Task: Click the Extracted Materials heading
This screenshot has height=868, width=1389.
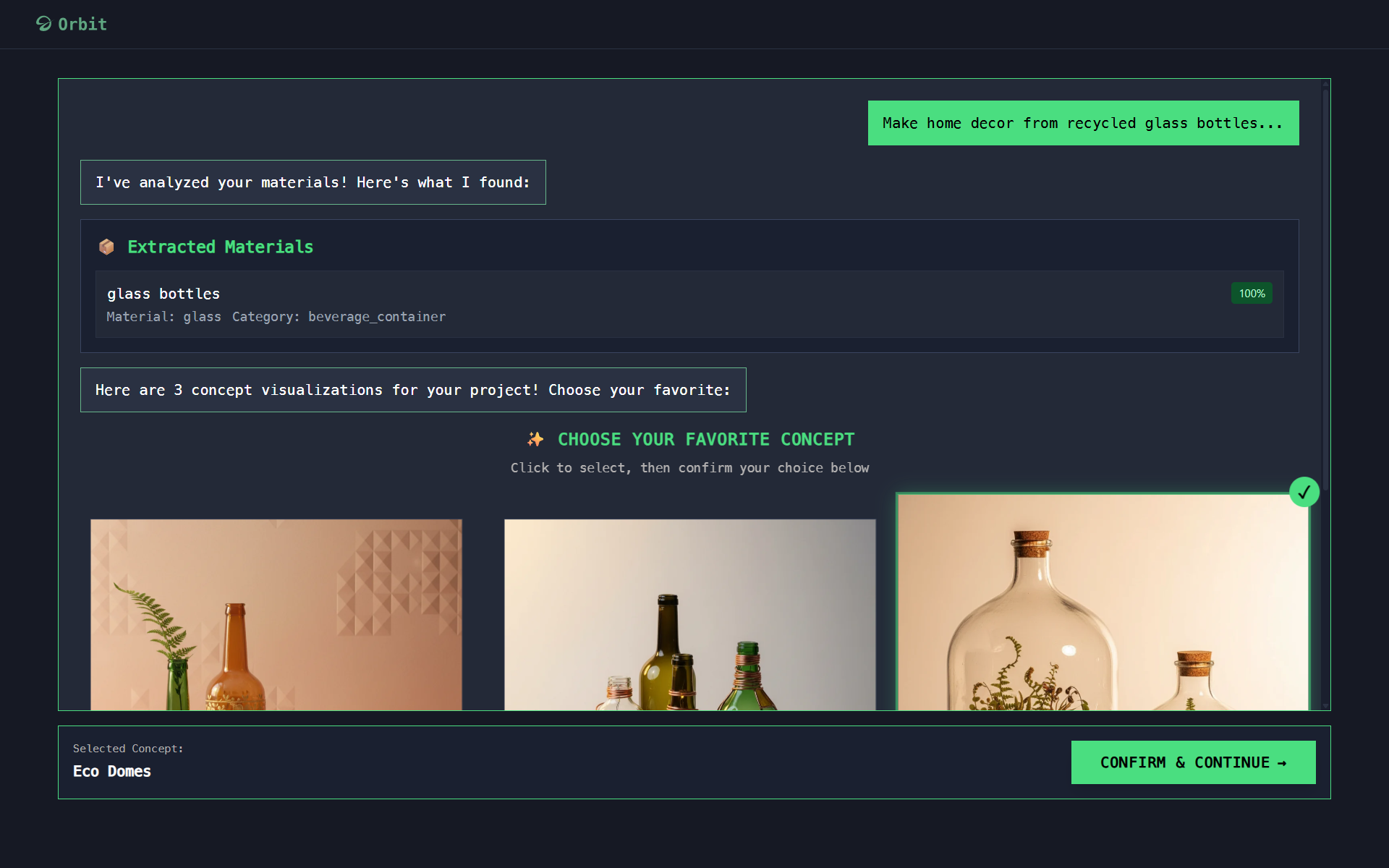Action: (220, 247)
